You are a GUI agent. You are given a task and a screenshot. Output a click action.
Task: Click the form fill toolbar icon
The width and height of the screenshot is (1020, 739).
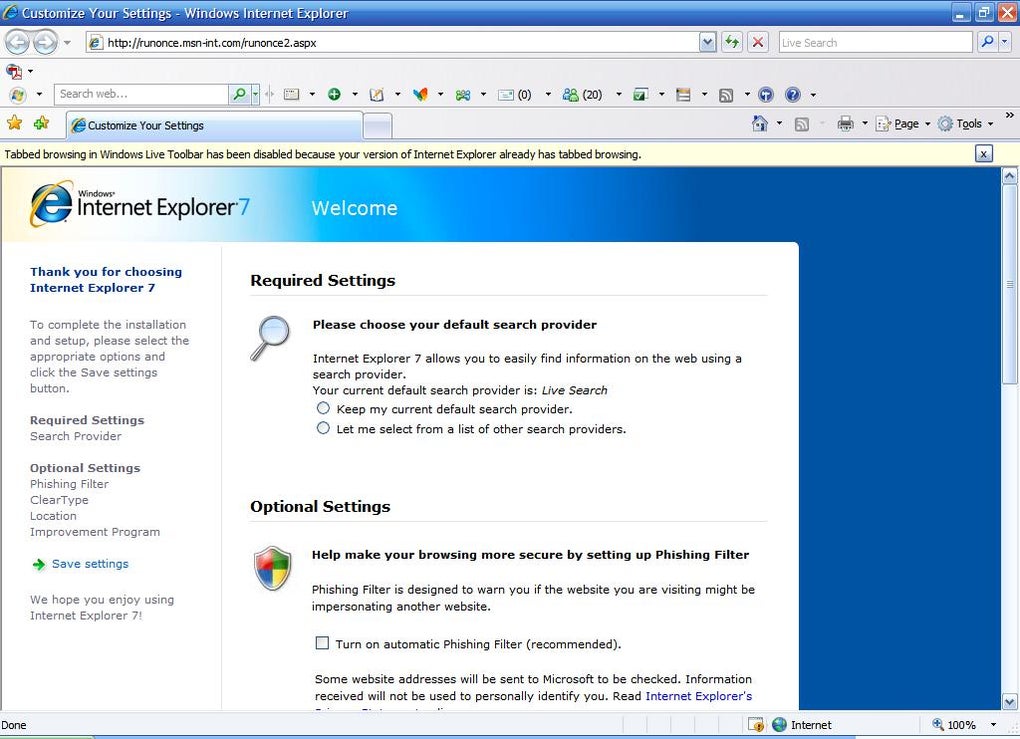[292, 95]
